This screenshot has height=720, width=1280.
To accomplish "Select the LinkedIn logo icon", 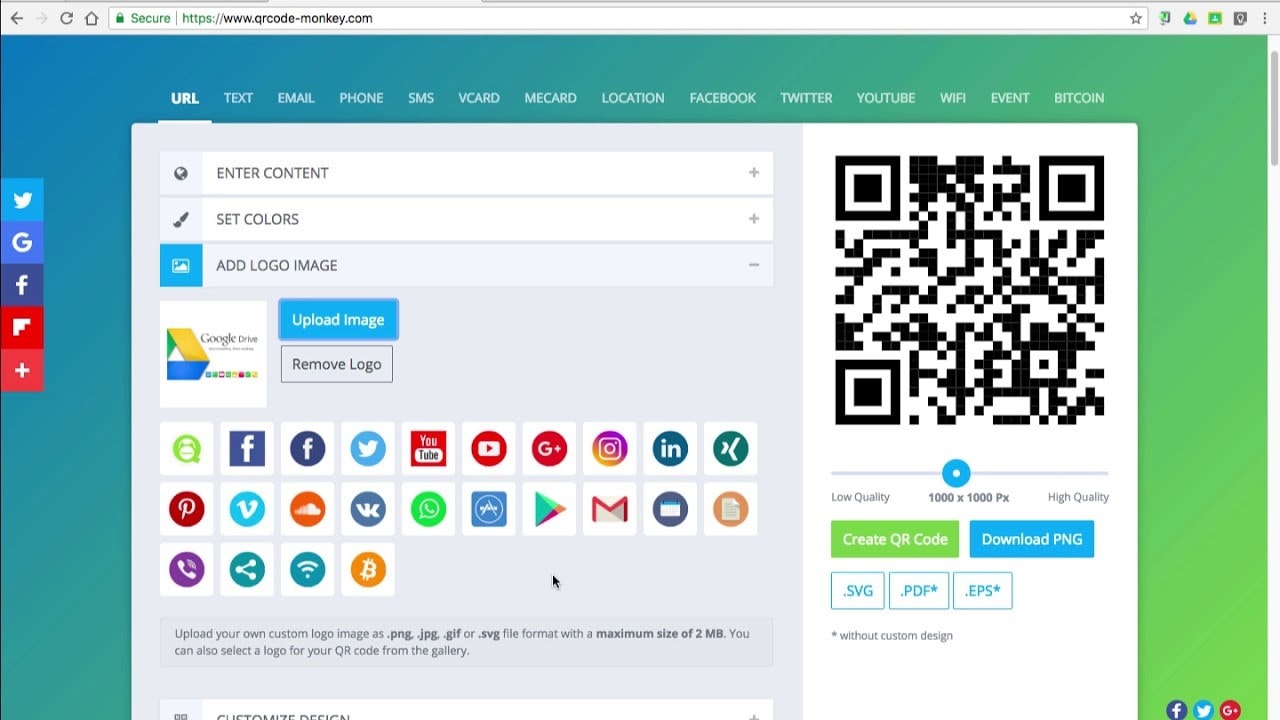I will pos(670,448).
